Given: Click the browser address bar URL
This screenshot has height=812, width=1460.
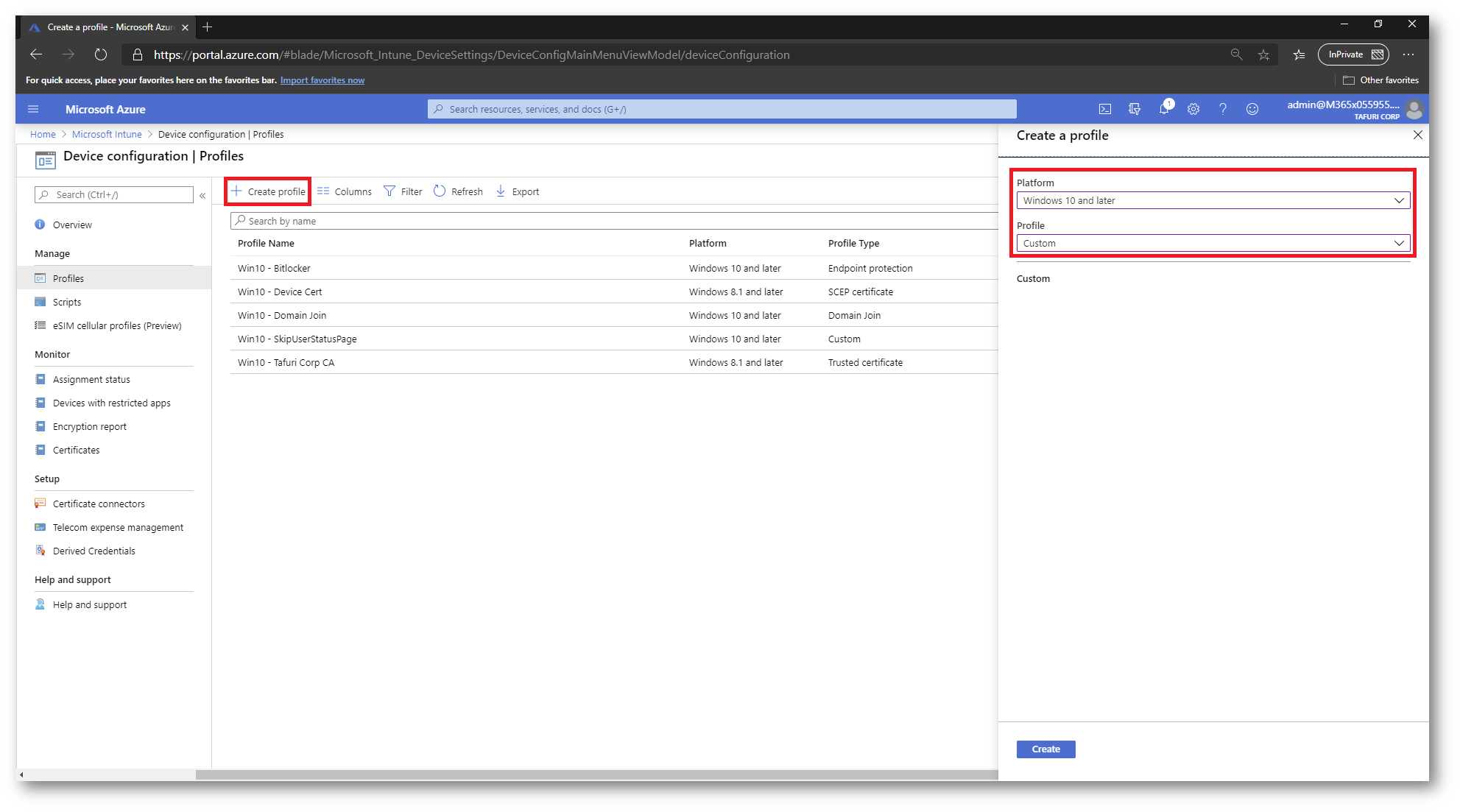Looking at the screenshot, I should point(471,54).
